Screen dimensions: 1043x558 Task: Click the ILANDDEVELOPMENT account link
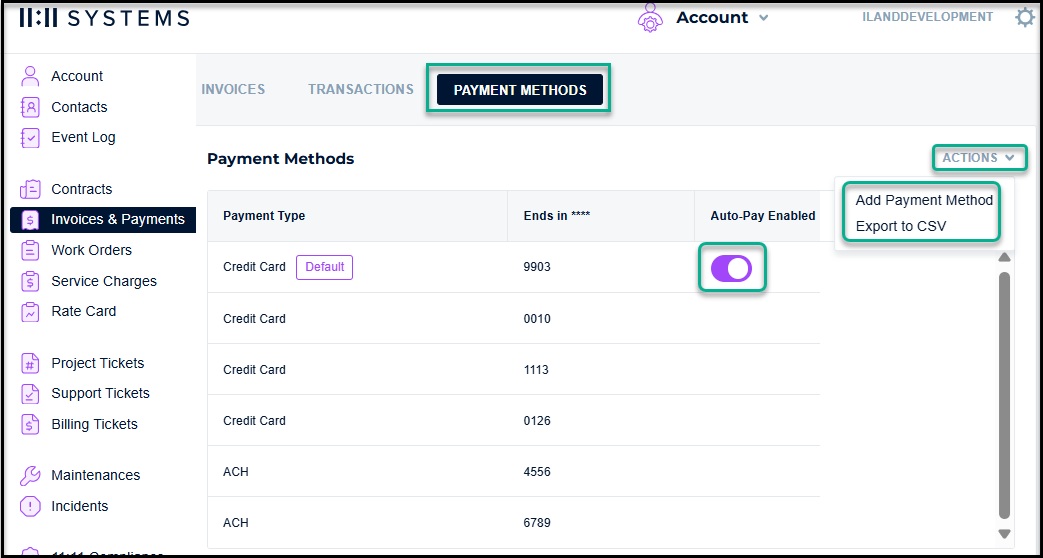point(927,17)
